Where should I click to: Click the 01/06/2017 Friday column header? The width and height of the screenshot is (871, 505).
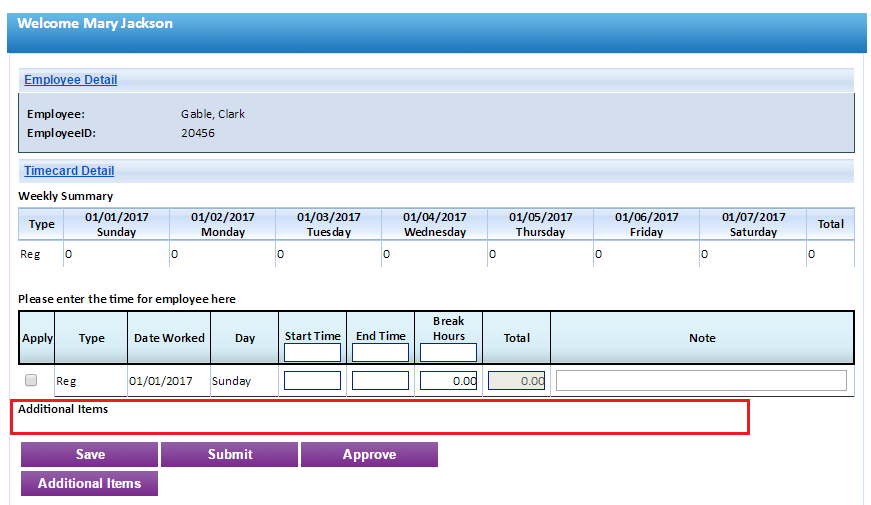pyautogui.click(x=647, y=224)
